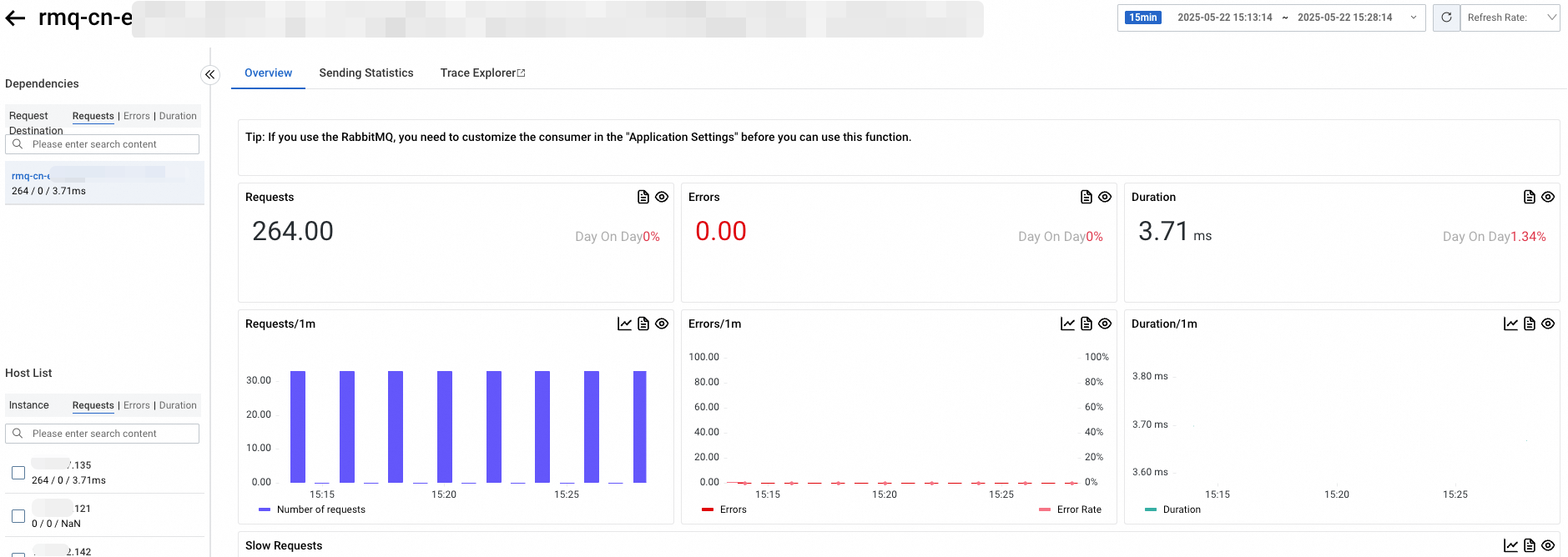
Task: Open the Trace Explorer tab
Action: pos(482,73)
